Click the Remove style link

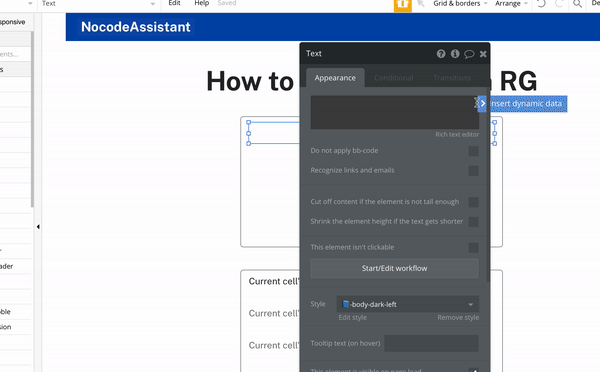[x=458, y=318]
